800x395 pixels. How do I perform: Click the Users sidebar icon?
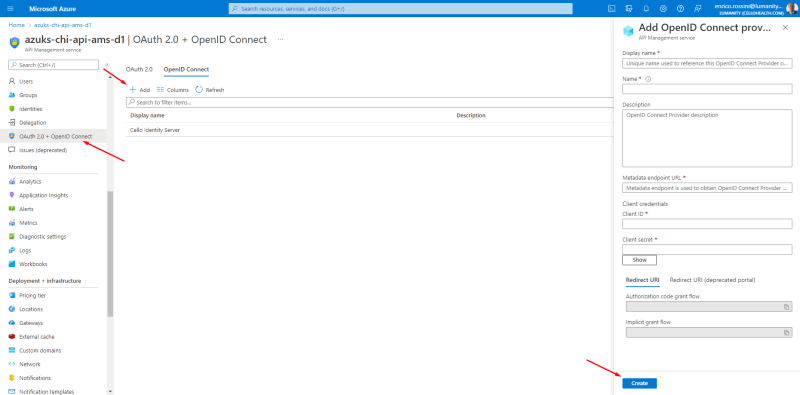12,81
